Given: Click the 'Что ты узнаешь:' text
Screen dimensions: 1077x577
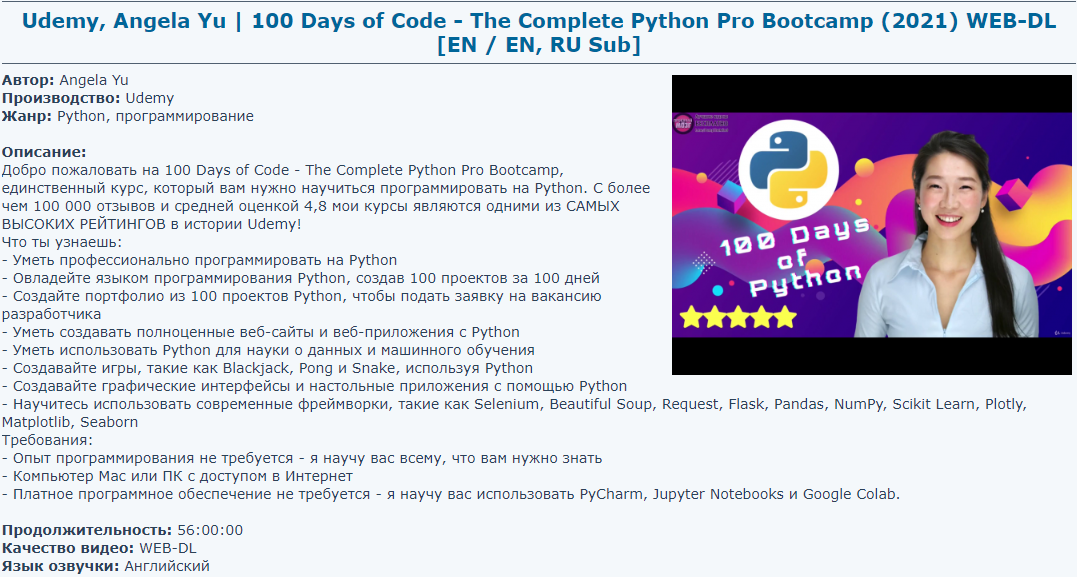Looking at the screenshot, I should [x=62, y=242].
